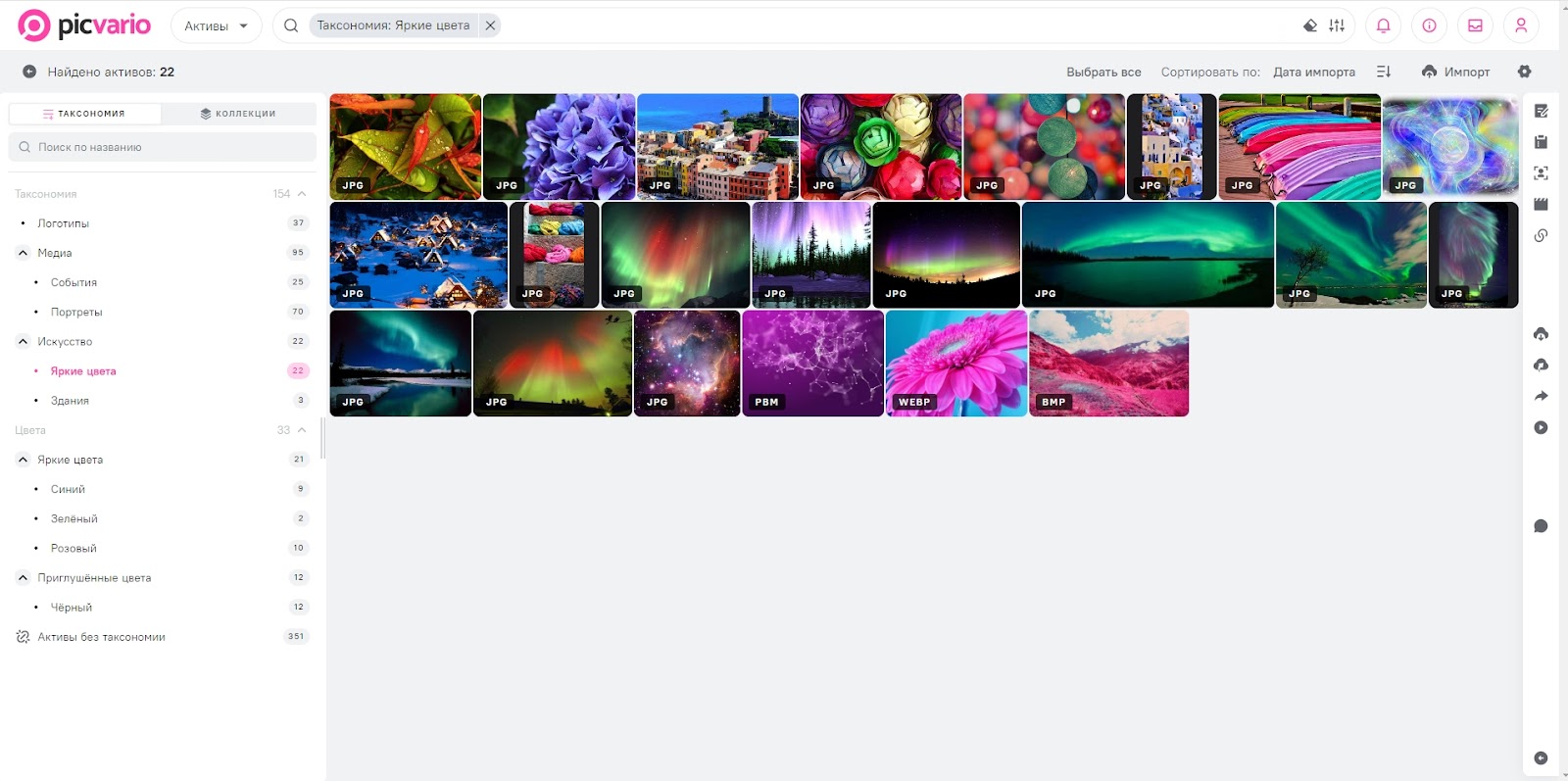Click the bottom-right round arrow icon

[x=1541, y=757]
